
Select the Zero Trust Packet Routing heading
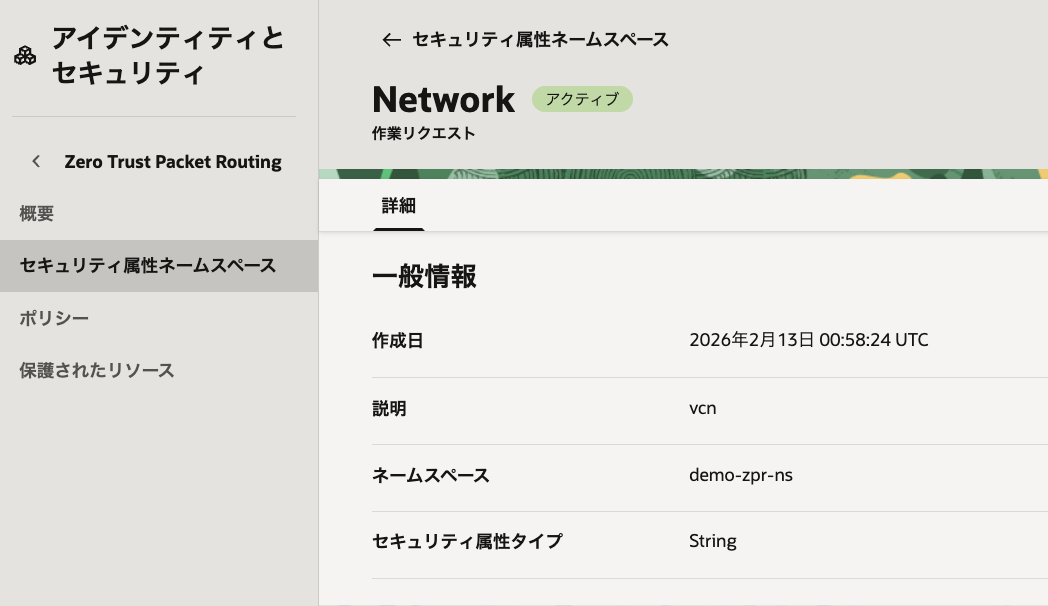(172, 161)
